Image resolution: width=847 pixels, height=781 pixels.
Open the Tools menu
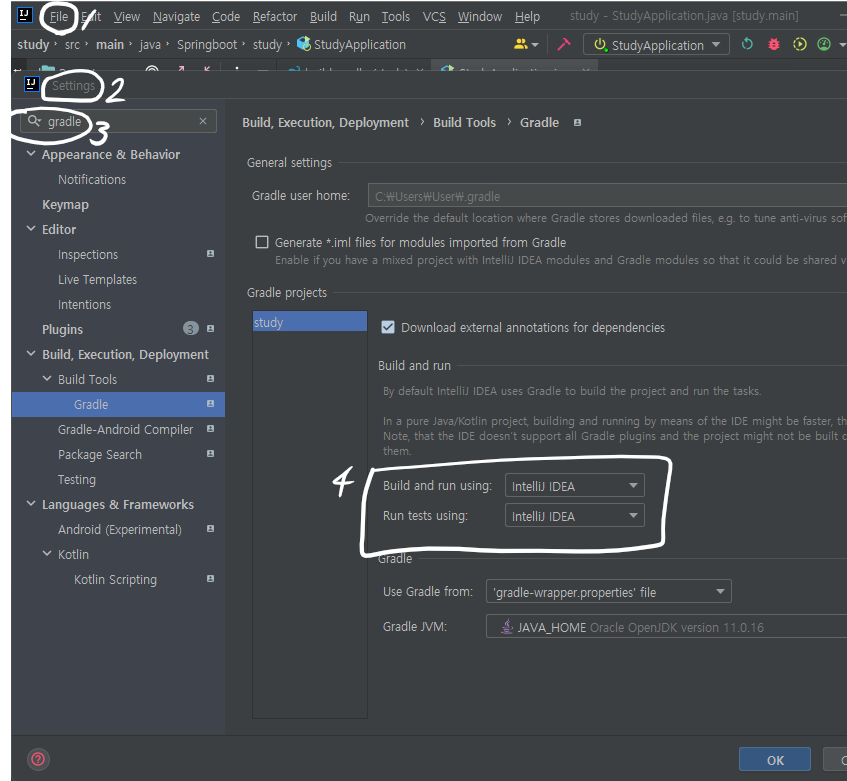click(x=396, y=17)
